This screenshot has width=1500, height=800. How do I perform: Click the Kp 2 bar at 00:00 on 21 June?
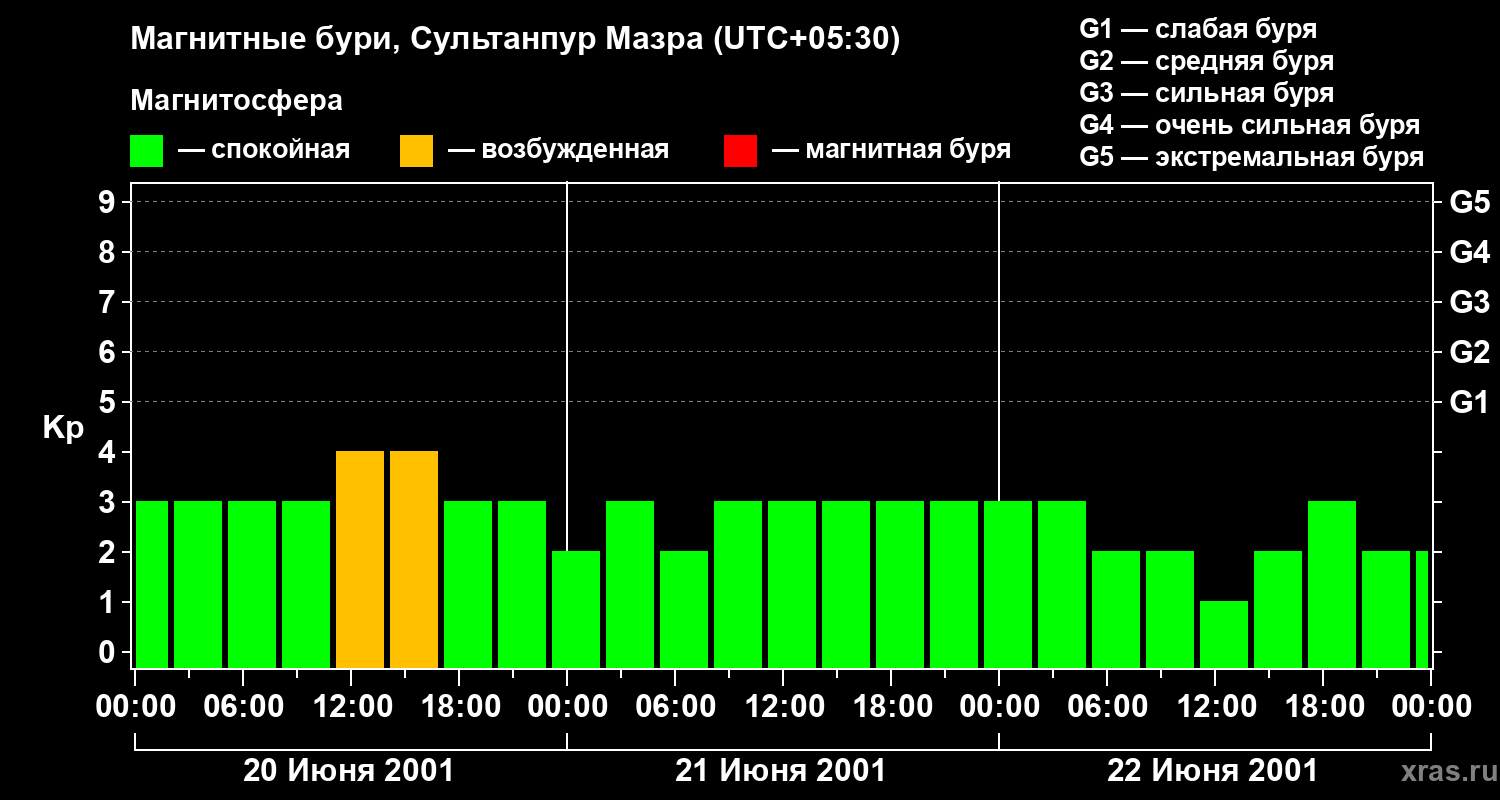576,609
